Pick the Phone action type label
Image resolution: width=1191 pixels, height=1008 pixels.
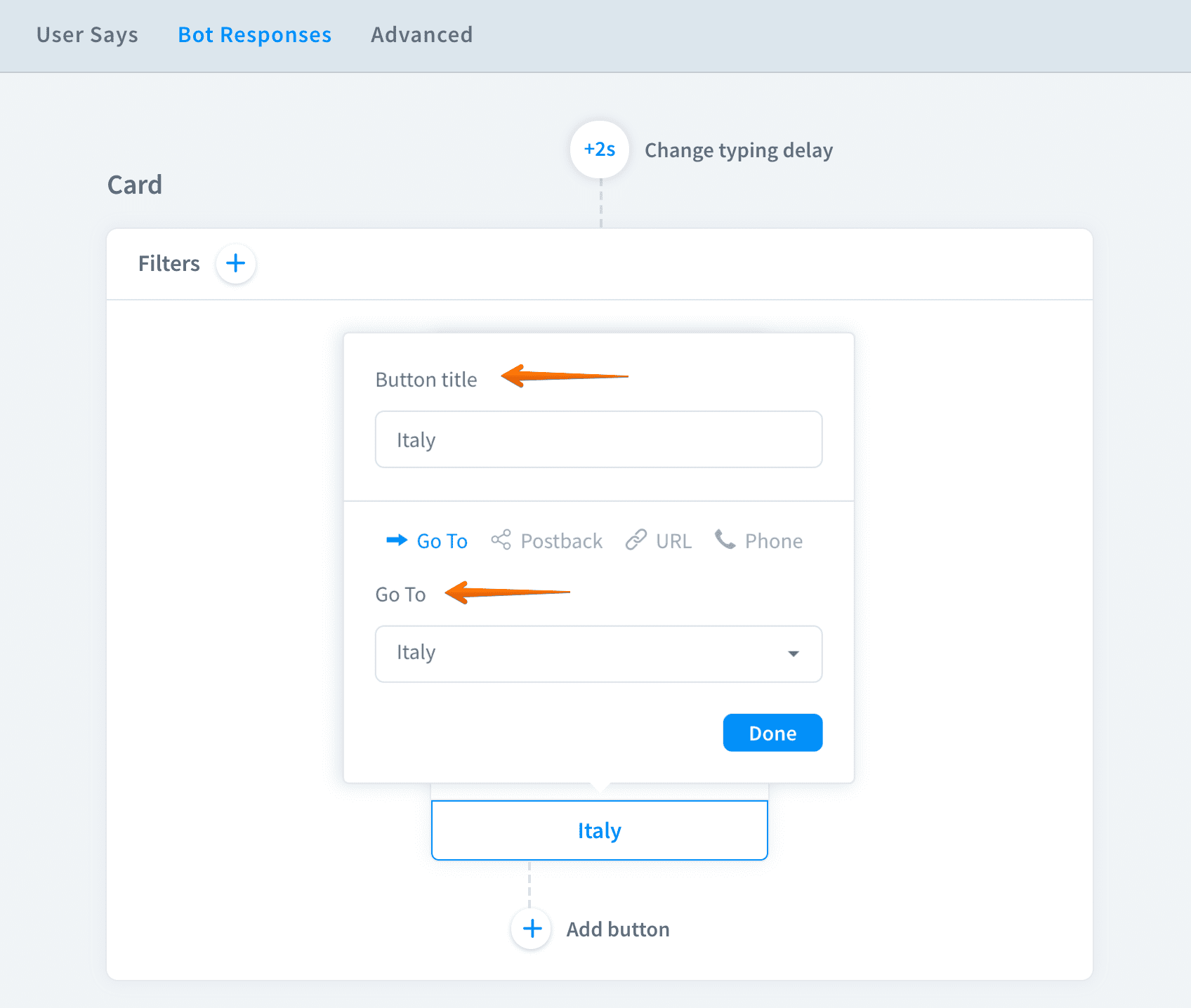[773, 541]
